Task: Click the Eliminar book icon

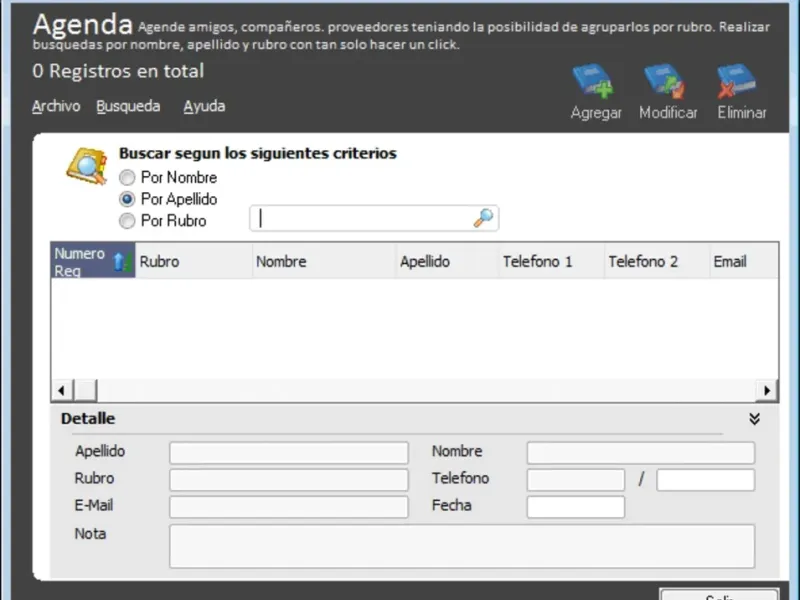Action: [737, 81]
